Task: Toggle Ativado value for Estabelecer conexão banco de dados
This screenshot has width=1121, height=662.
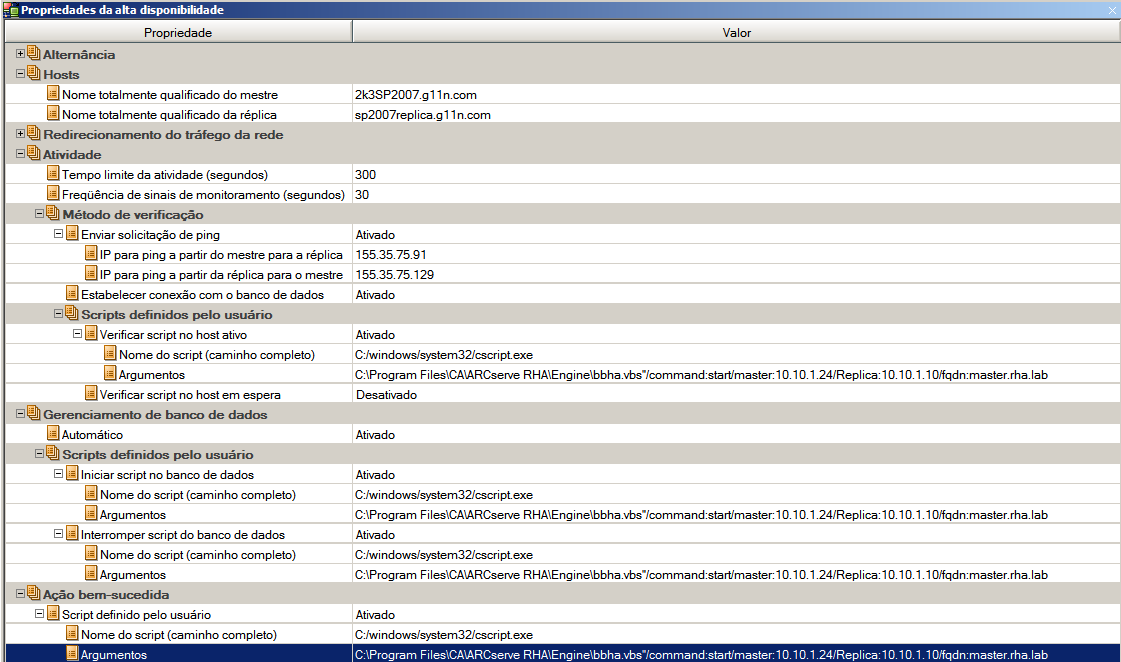Action: coord(375,295)
